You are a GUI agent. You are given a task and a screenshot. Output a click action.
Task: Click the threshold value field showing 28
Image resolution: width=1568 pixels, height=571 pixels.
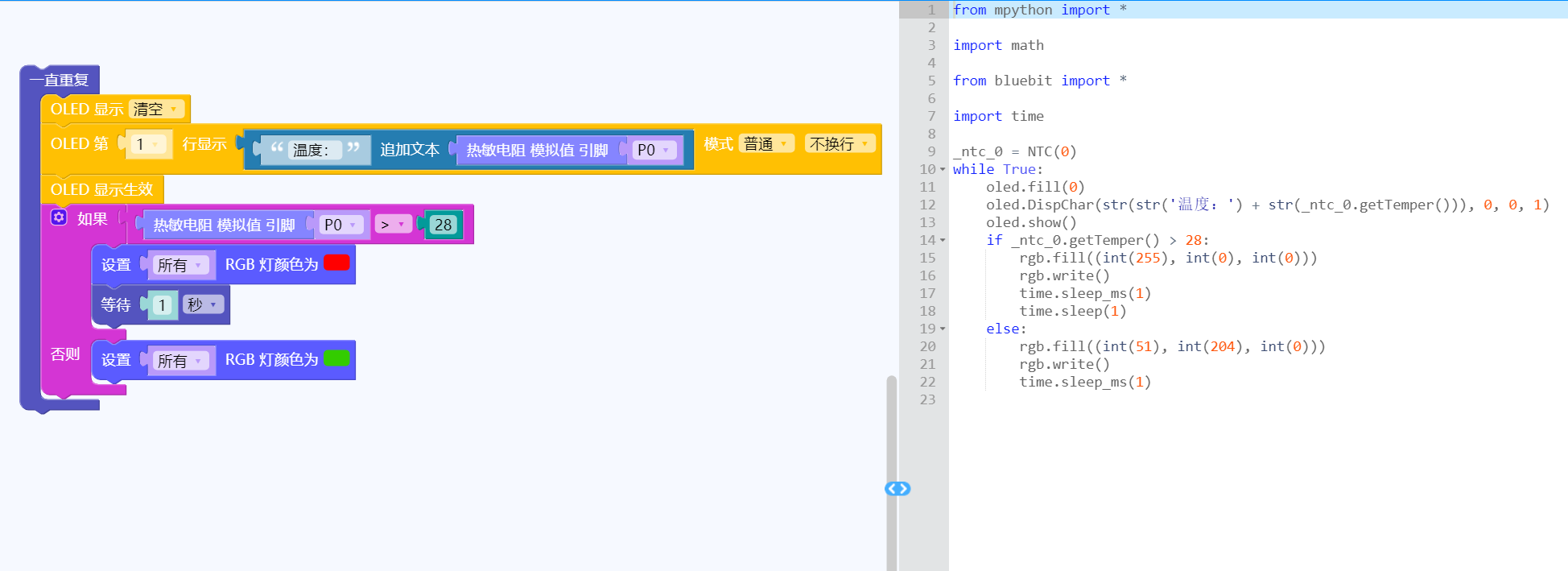pyautogui.click(x=443, y=225)
